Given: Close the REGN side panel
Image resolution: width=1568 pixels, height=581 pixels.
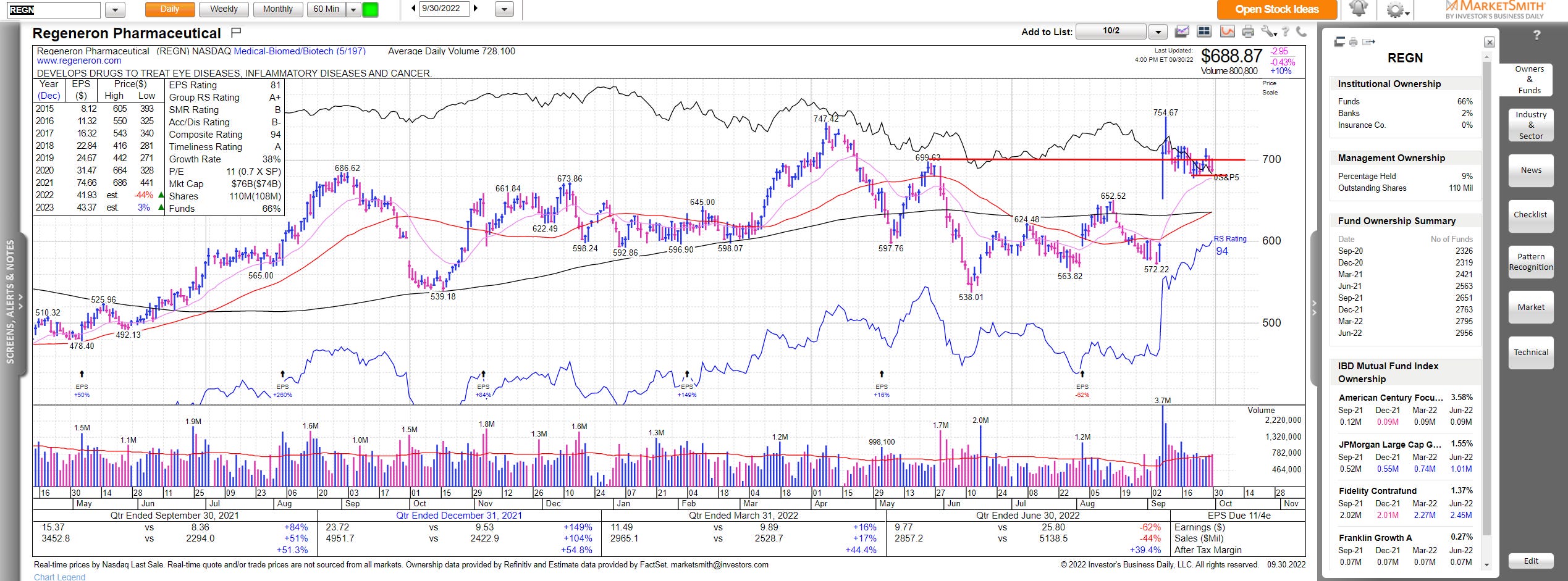Looking at the screenshot, I should tap(1490, 42).
